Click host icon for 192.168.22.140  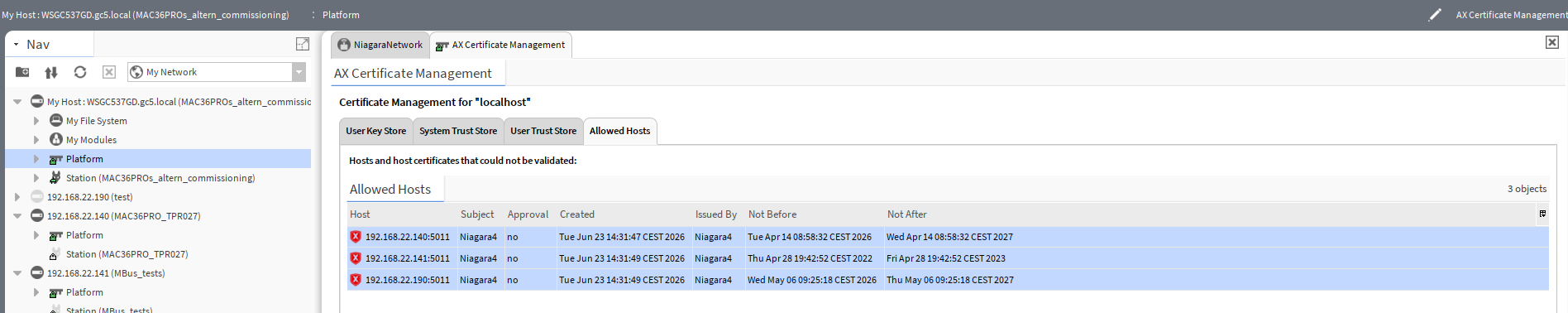(37, 215)
